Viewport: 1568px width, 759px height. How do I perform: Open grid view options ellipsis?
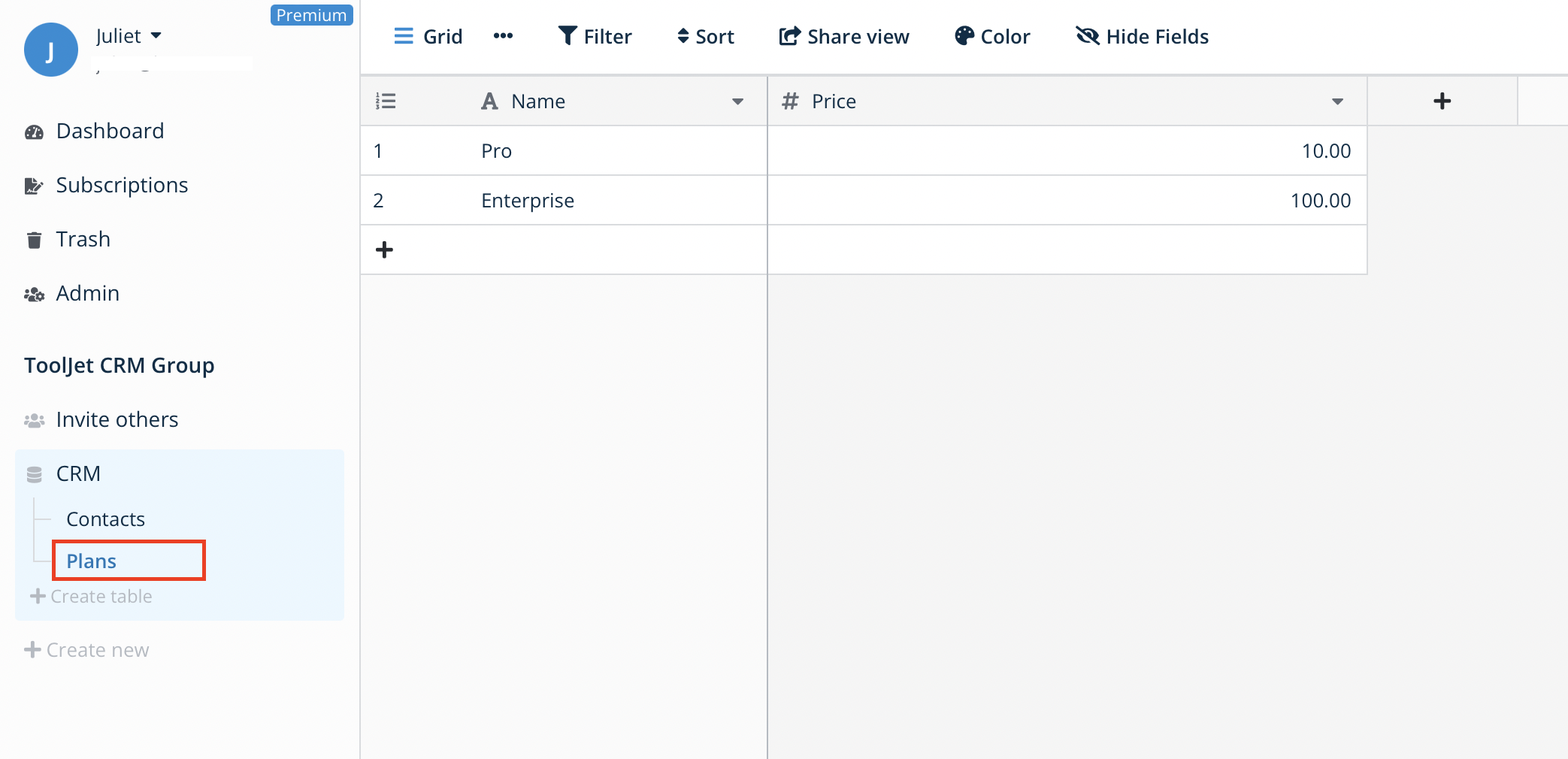[x=503, y=36]
